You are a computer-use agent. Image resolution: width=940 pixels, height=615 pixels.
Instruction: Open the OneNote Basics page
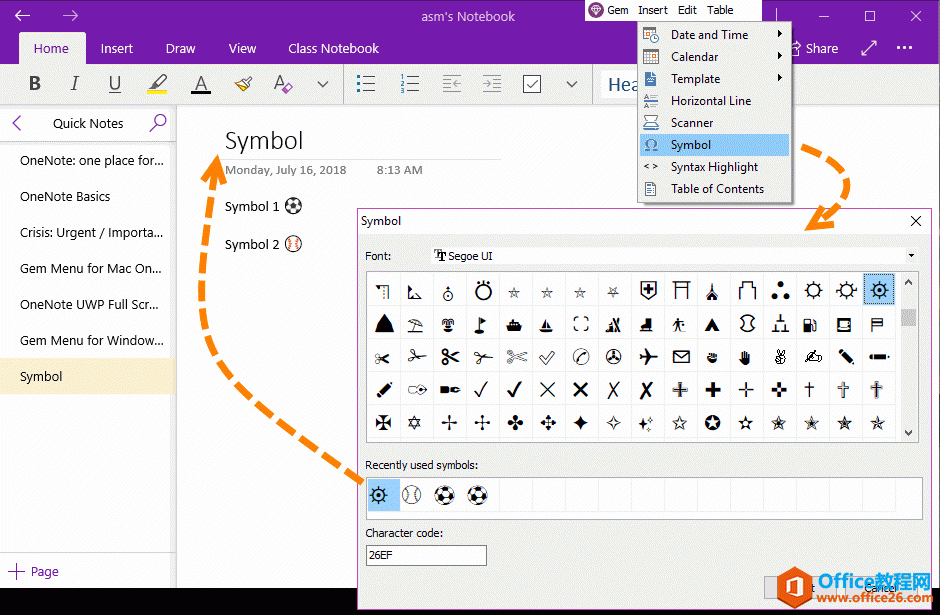(65, 196)
